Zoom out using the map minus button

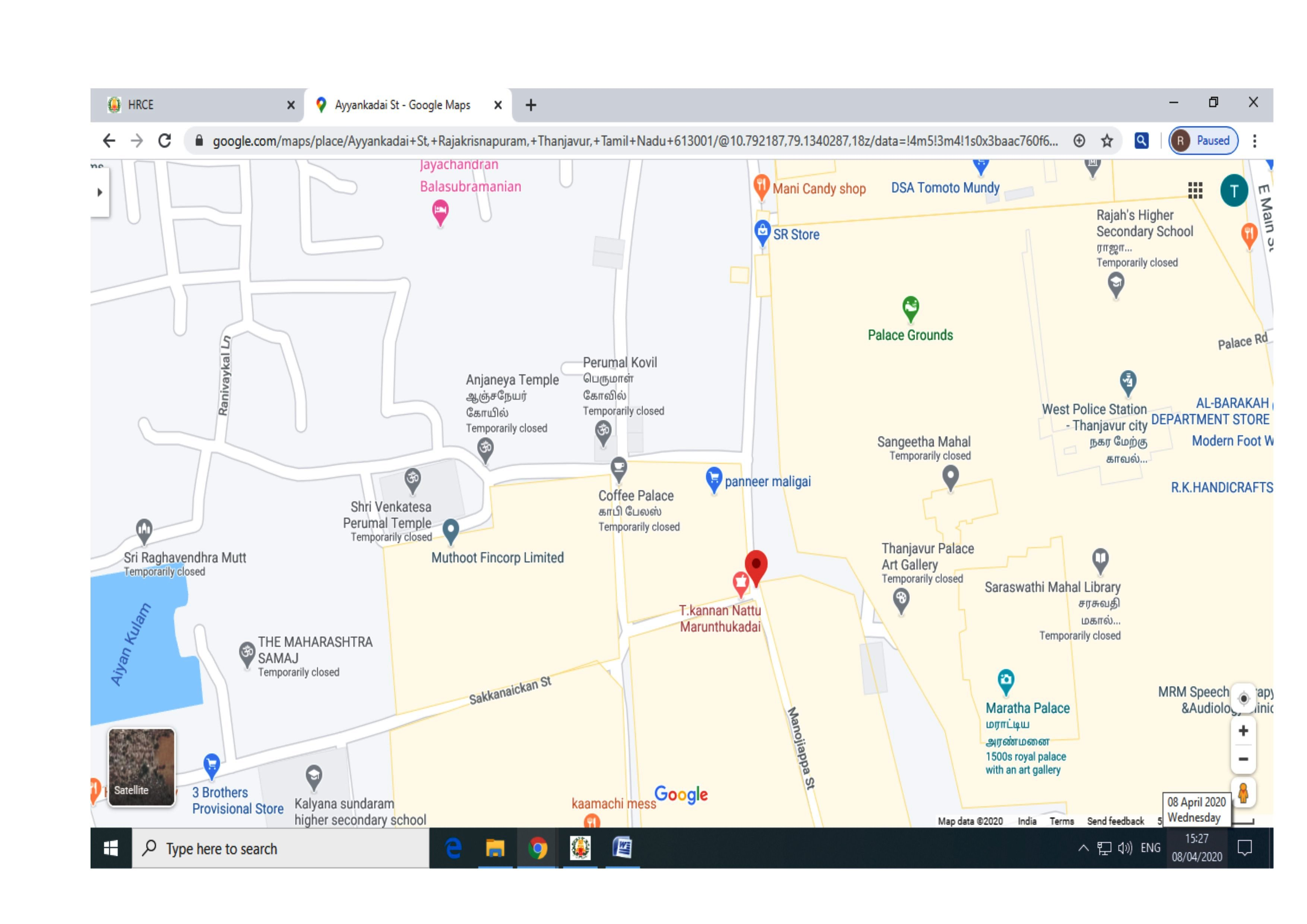(x=1243, y=759)
